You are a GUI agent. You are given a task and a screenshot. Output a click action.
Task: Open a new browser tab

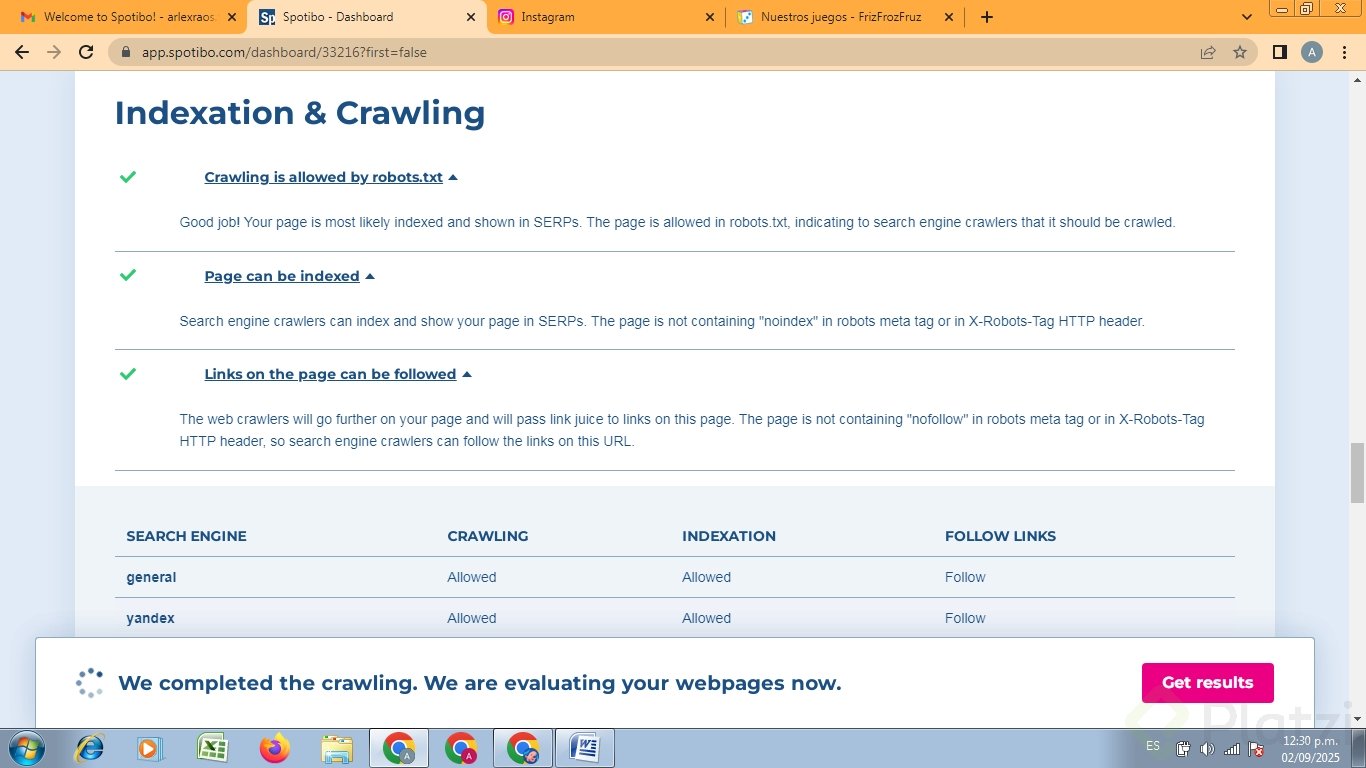[987, 17]
